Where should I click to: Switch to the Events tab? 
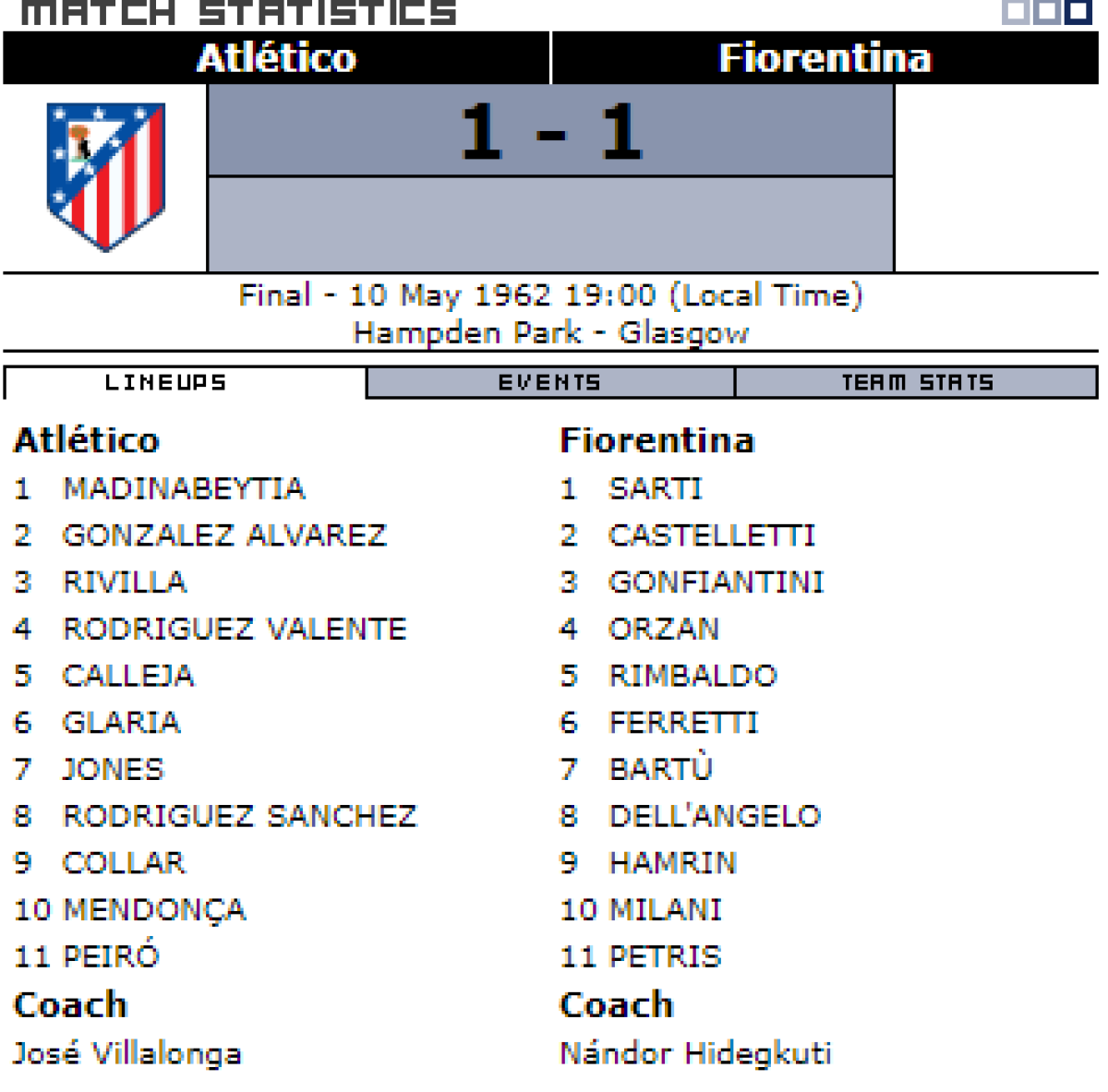point(550,382)
